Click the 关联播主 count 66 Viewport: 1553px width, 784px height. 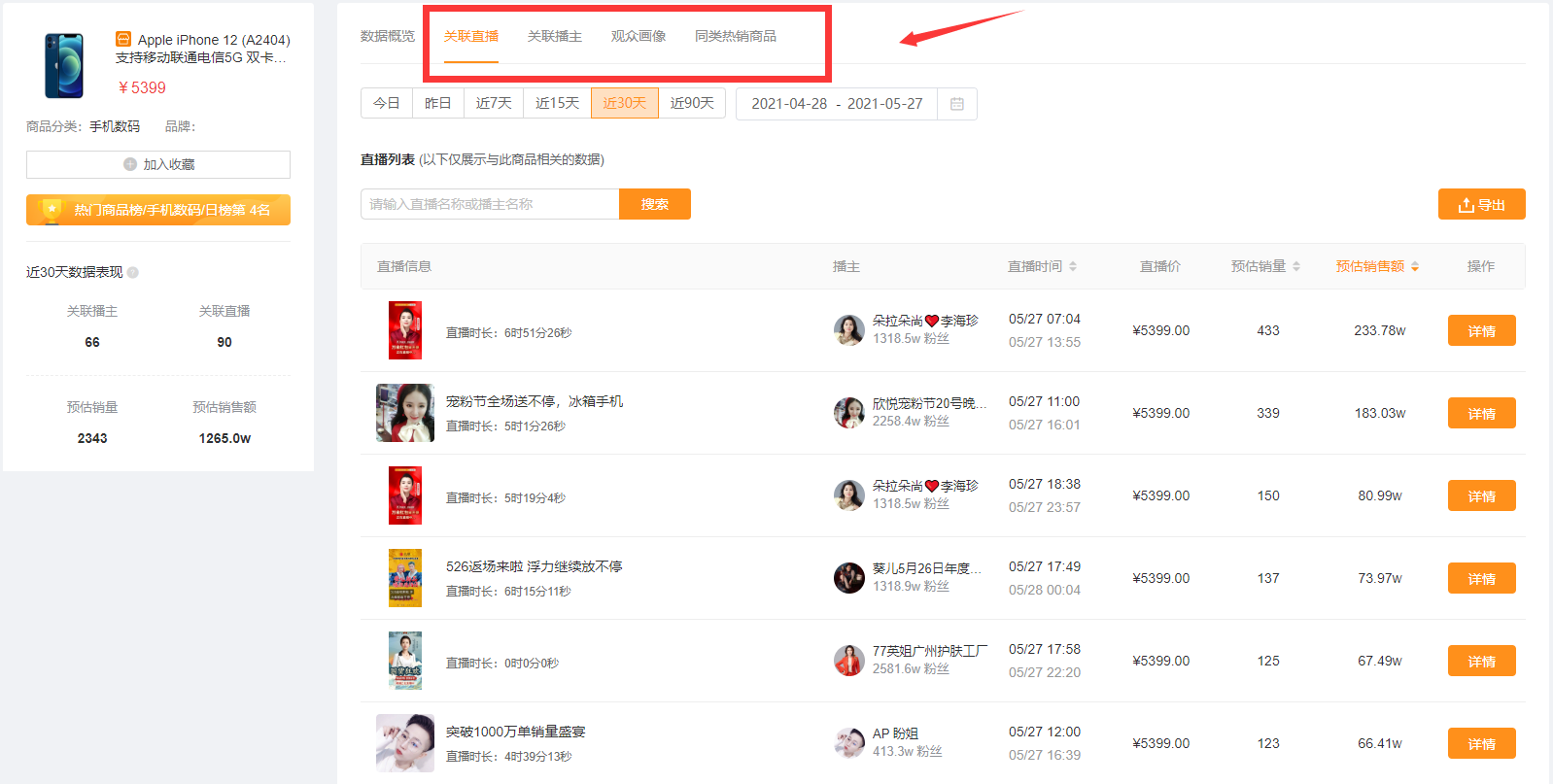92,342
